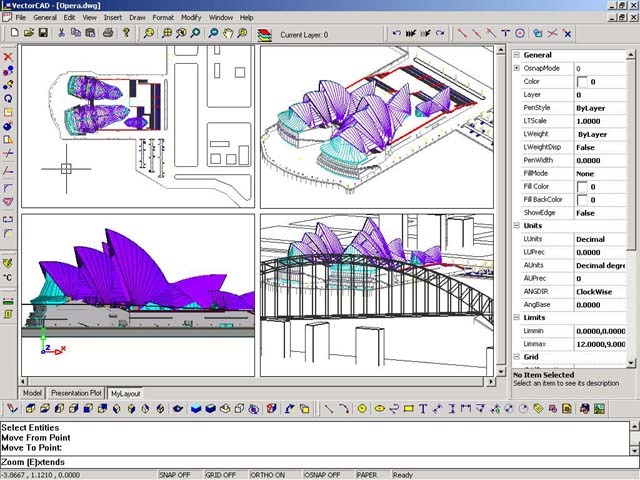Select the Circle tool in bottom toolbar
This screenshot has height=480, width=640.
(362, 409)
